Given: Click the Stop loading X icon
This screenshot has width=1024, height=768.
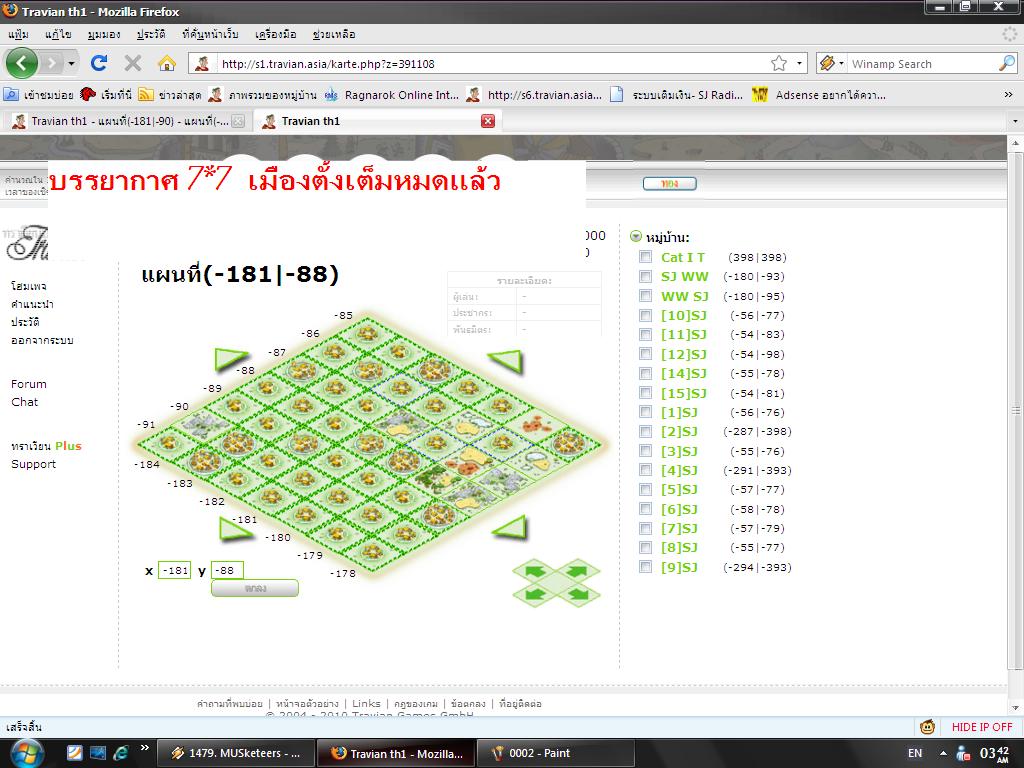Looking at the screenshot, I should pos(133,63).
